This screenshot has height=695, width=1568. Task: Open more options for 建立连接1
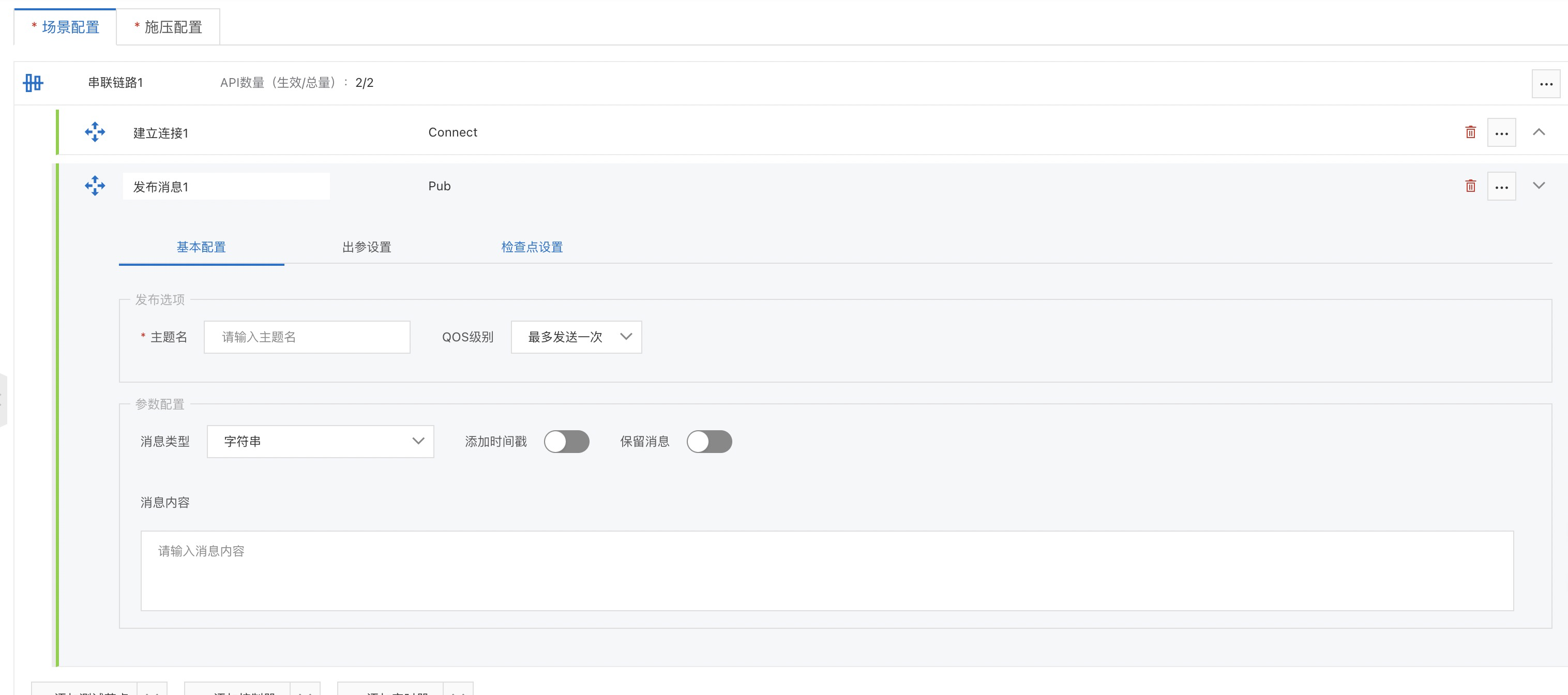(x=1501, y=133)
